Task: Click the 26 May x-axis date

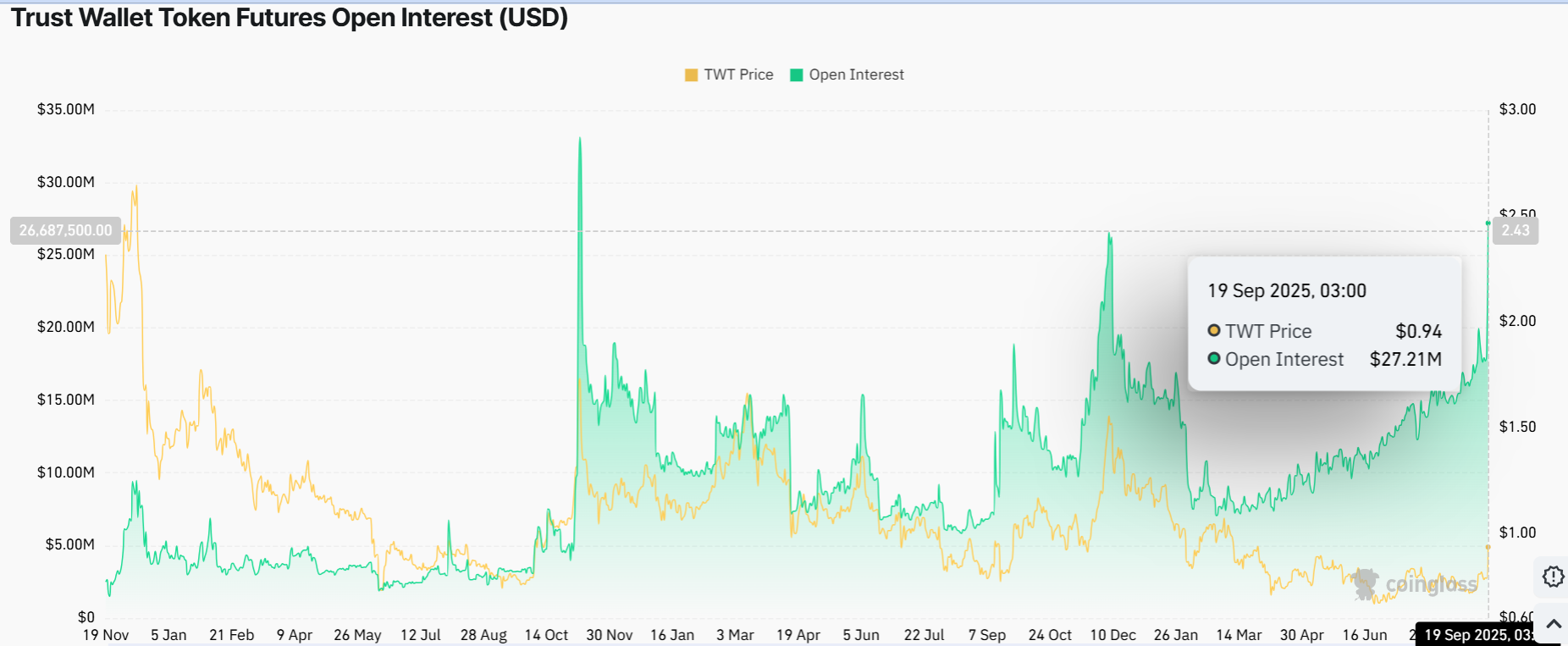Action: pos(357,635)
